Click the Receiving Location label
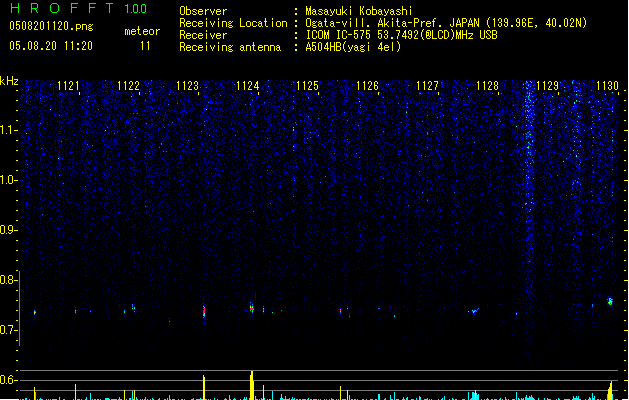629x400 pixels. point(233,23)
